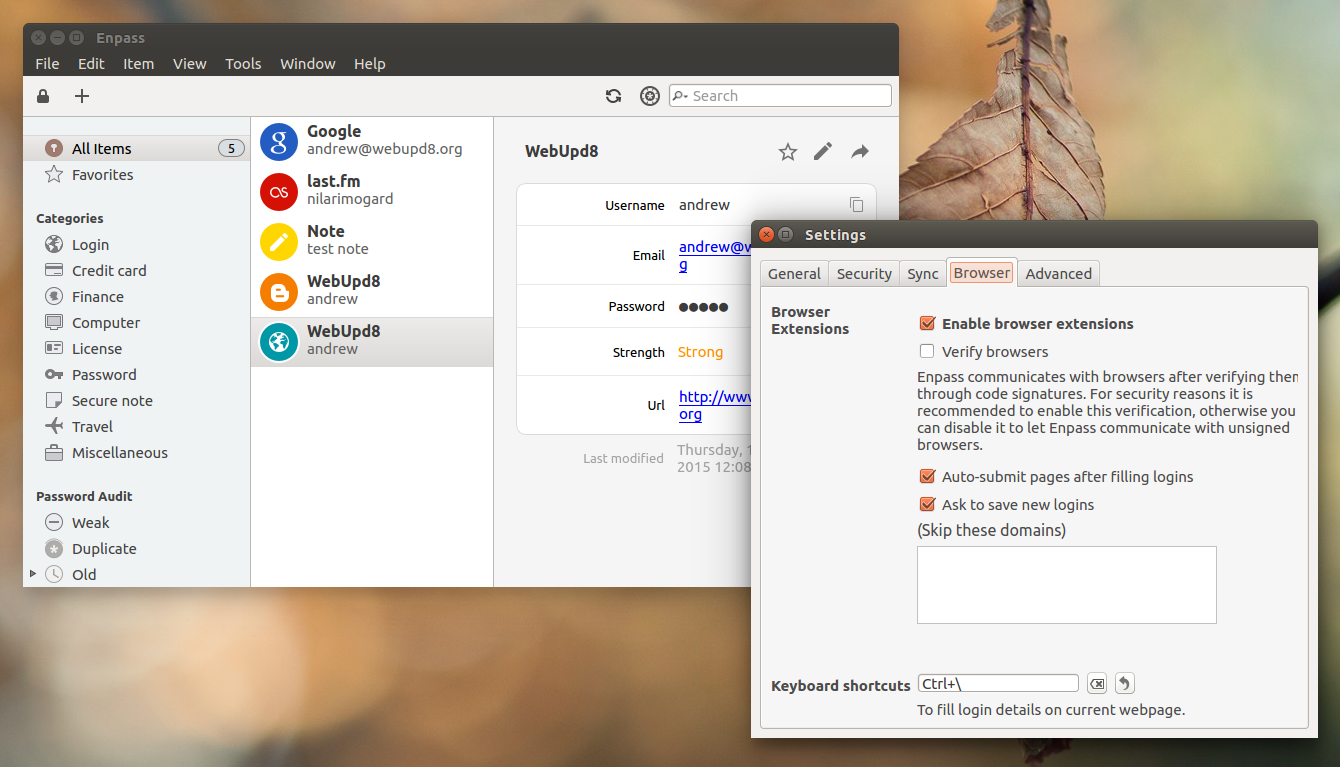Select the Google list entry

(372, 141)
